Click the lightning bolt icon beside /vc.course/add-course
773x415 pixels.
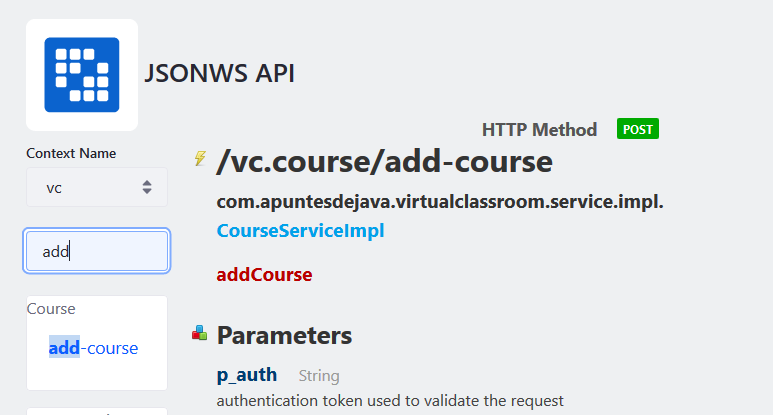(200, 158)
